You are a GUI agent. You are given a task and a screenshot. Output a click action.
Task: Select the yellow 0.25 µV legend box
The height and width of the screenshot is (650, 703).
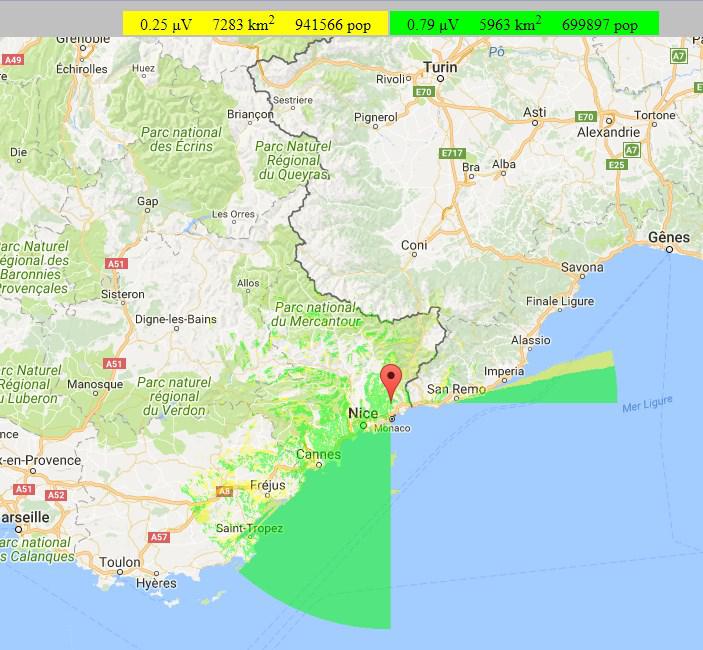click(x=255, y=24)
